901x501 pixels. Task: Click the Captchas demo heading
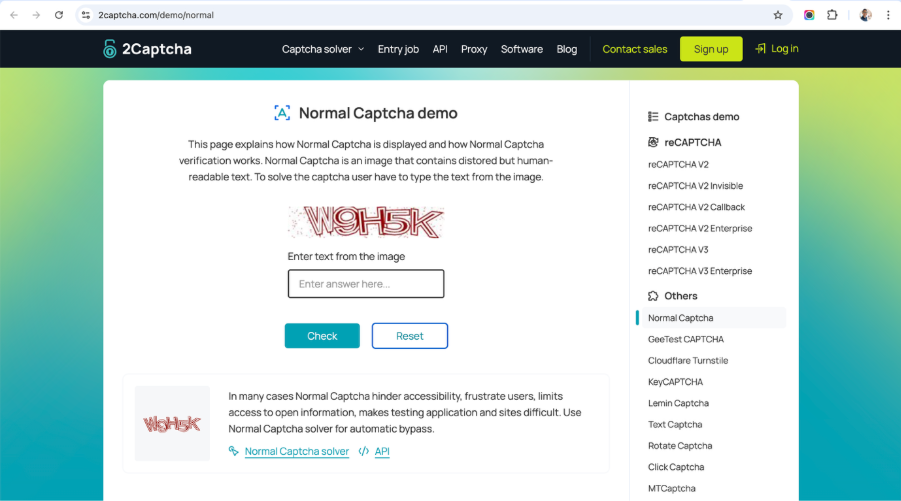pyautogui.click(x=702, y=117)
